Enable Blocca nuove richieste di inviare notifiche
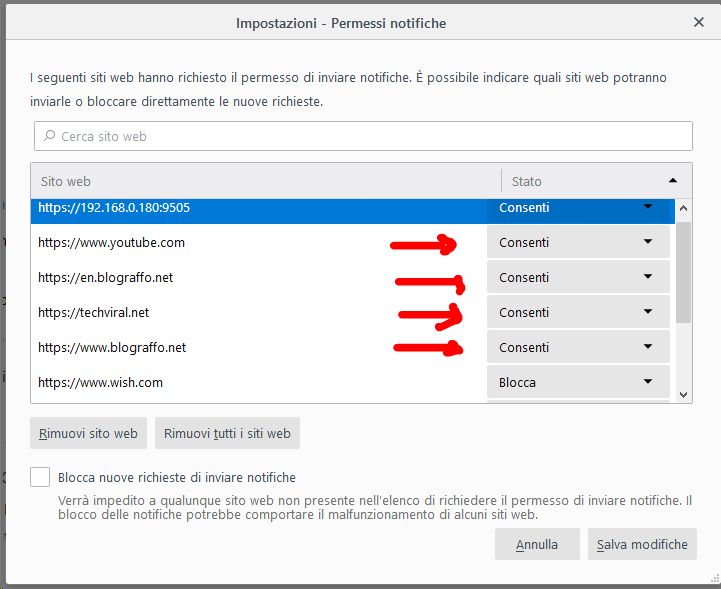 tap(40, 477)
